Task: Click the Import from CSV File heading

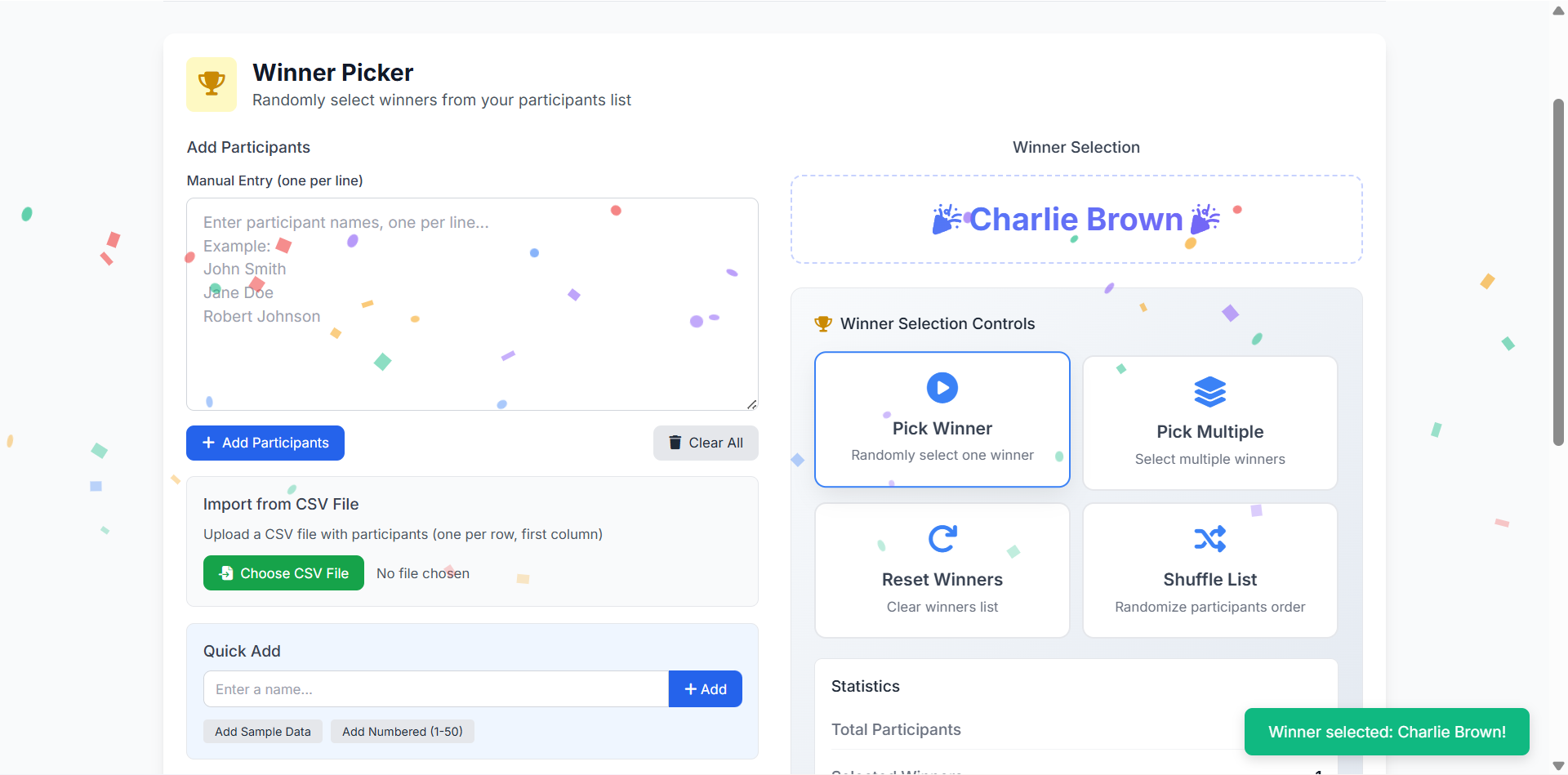Action: [281, 504]
